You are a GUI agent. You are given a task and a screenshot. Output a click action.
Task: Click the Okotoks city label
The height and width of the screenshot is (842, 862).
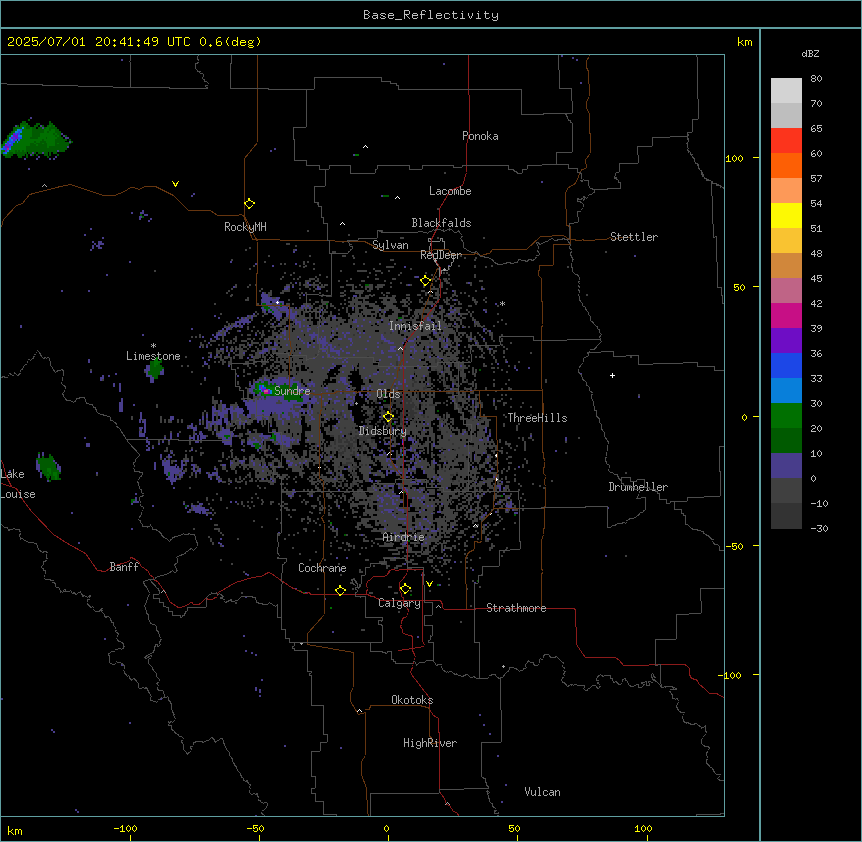click(x=412, y=700)
